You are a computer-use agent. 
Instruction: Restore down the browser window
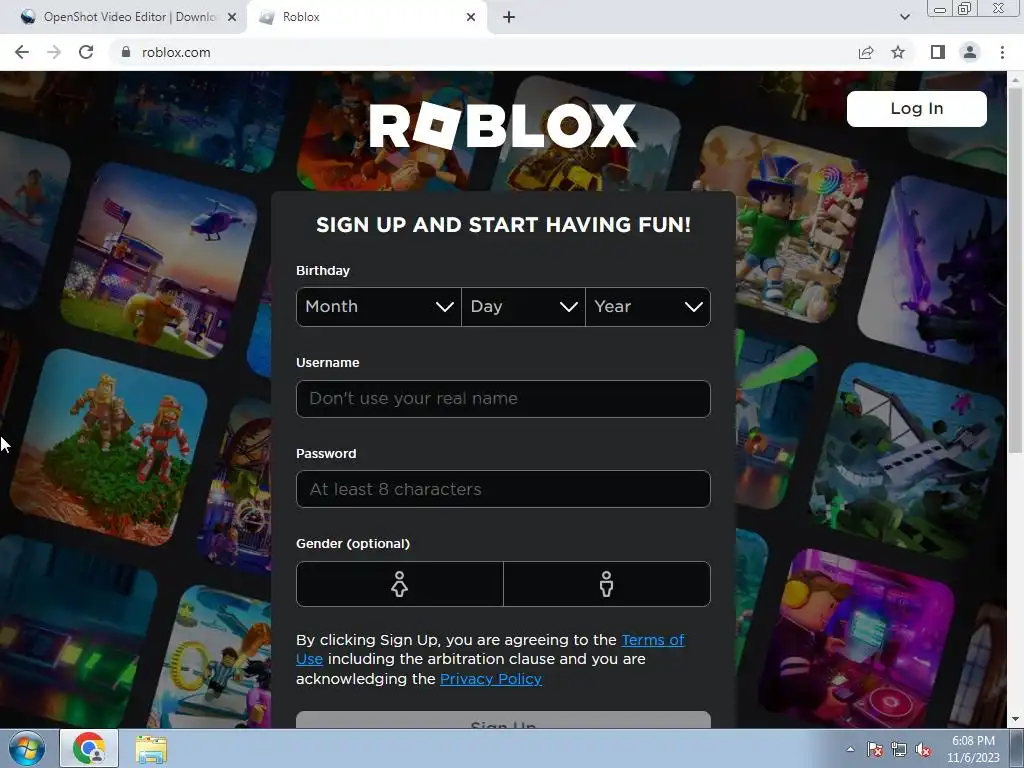pos(965,8)
